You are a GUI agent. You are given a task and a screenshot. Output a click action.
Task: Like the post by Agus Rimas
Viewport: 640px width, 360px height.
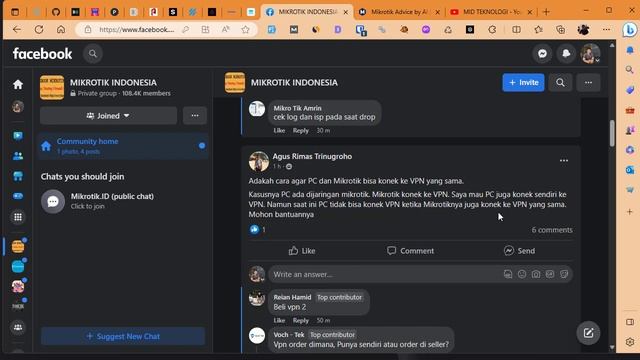pos(302,251)
